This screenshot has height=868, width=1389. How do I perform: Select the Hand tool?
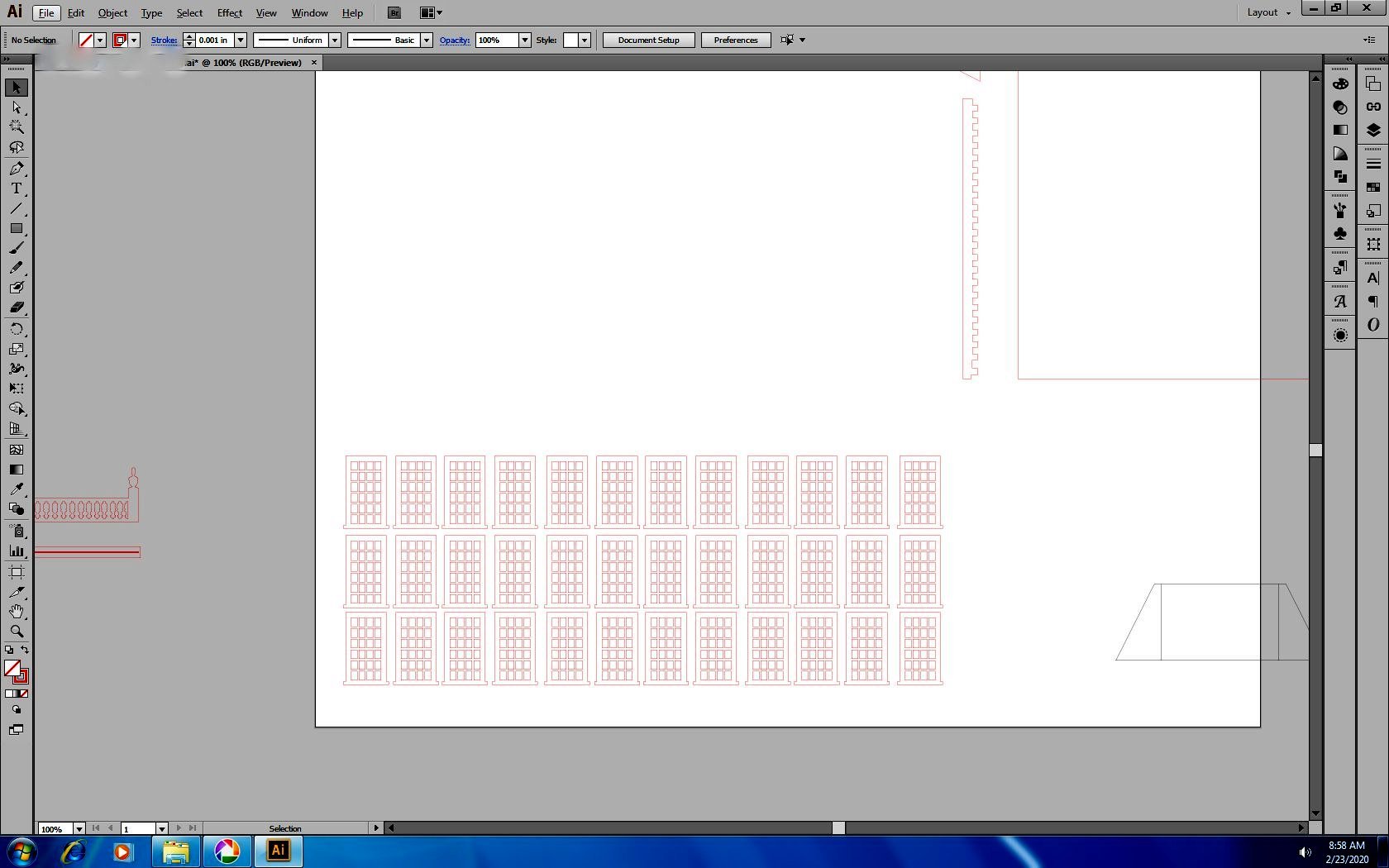tap(17, 612)
